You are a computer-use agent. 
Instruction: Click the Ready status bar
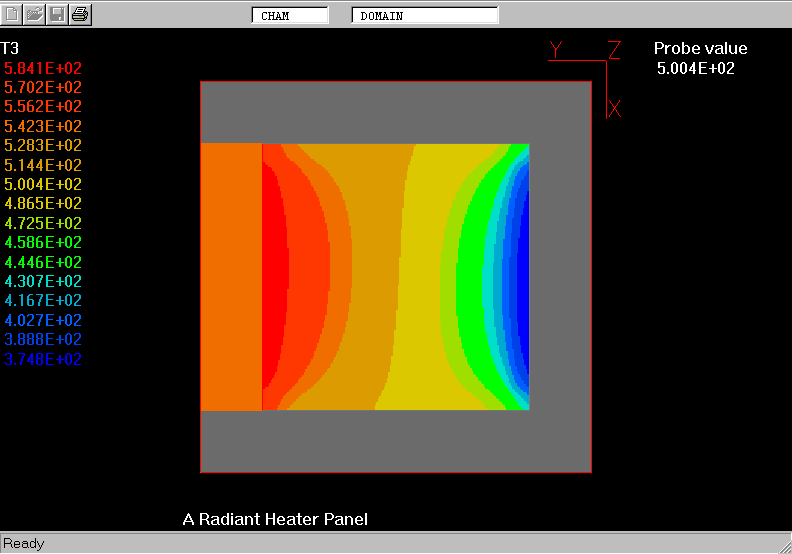coord(24,544)
